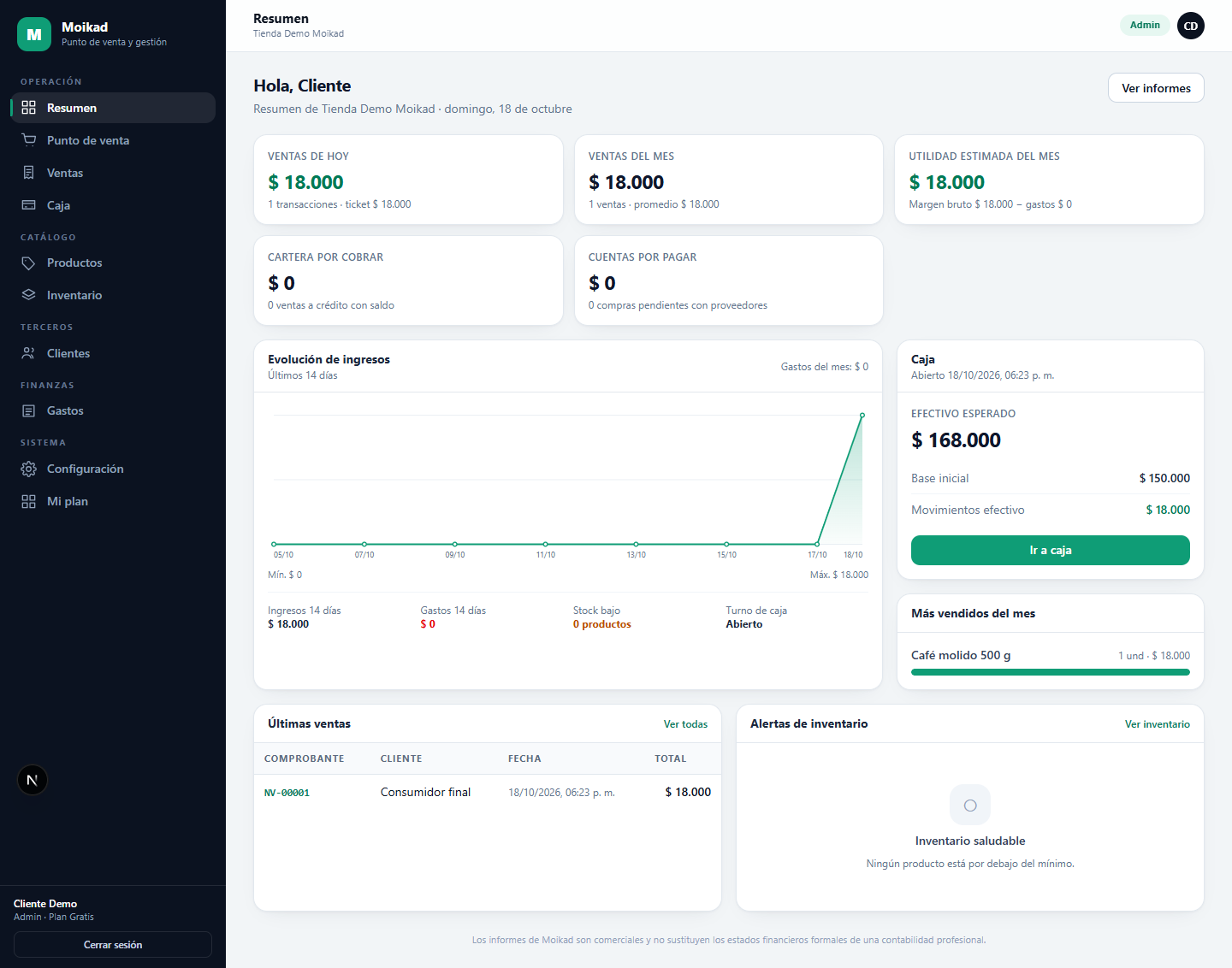This screenshot has width=1232, height=968.
Task: Click the Next.js N badge icon
Action: coord(33,780)
